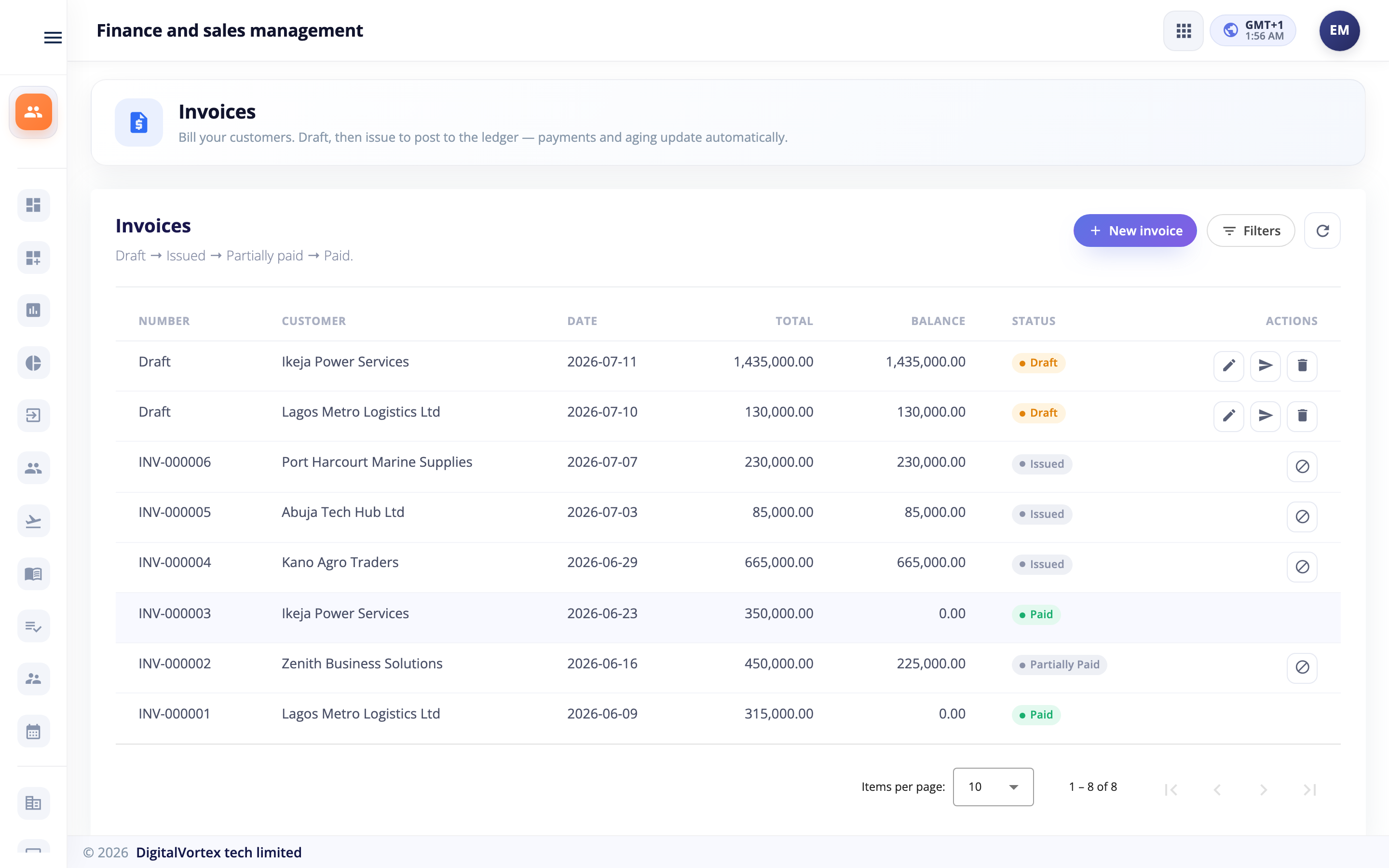
Task: Open the add-widget dashboard sidebar icon
Action: 33,258
